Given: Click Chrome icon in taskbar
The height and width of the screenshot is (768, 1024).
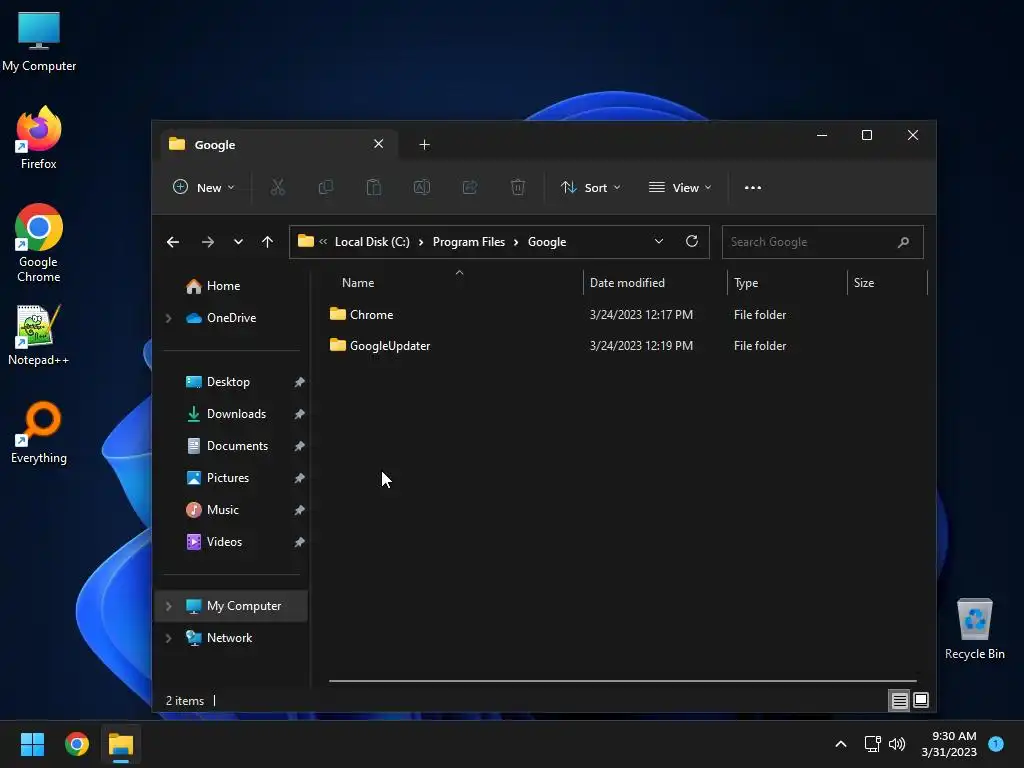Looking at the screenshot, I should [x=76, y=744].
